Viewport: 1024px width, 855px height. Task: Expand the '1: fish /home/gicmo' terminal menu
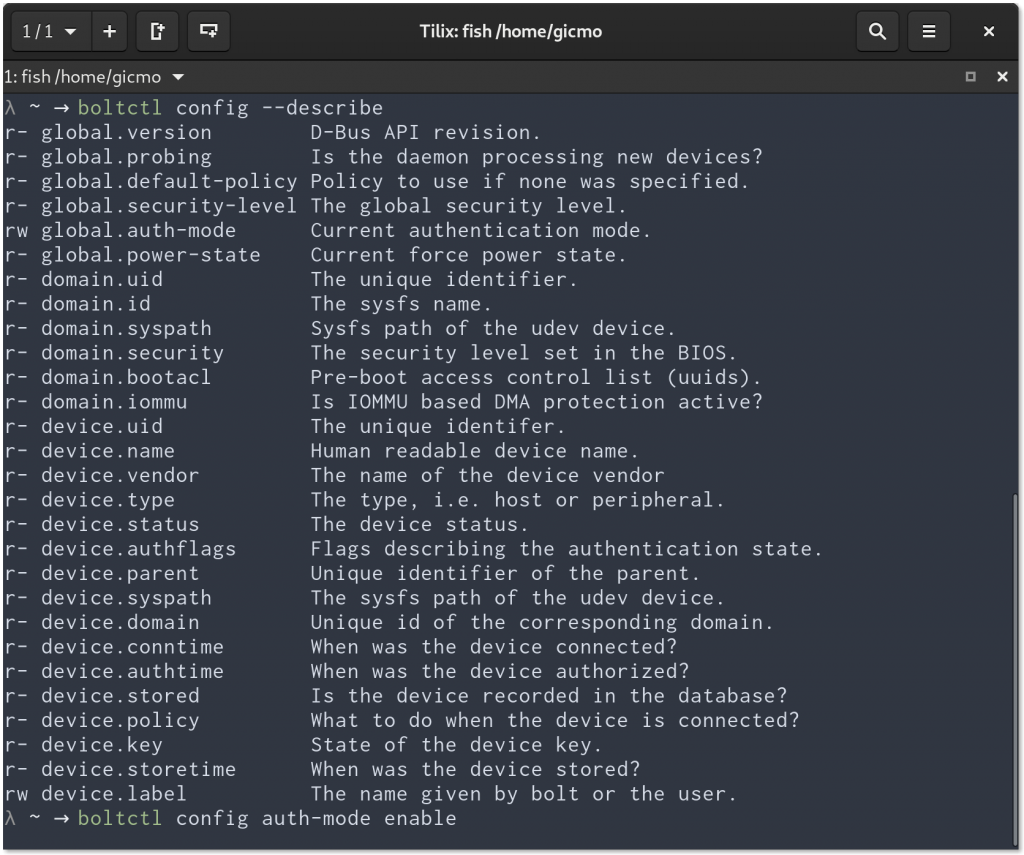click(179, 77)
